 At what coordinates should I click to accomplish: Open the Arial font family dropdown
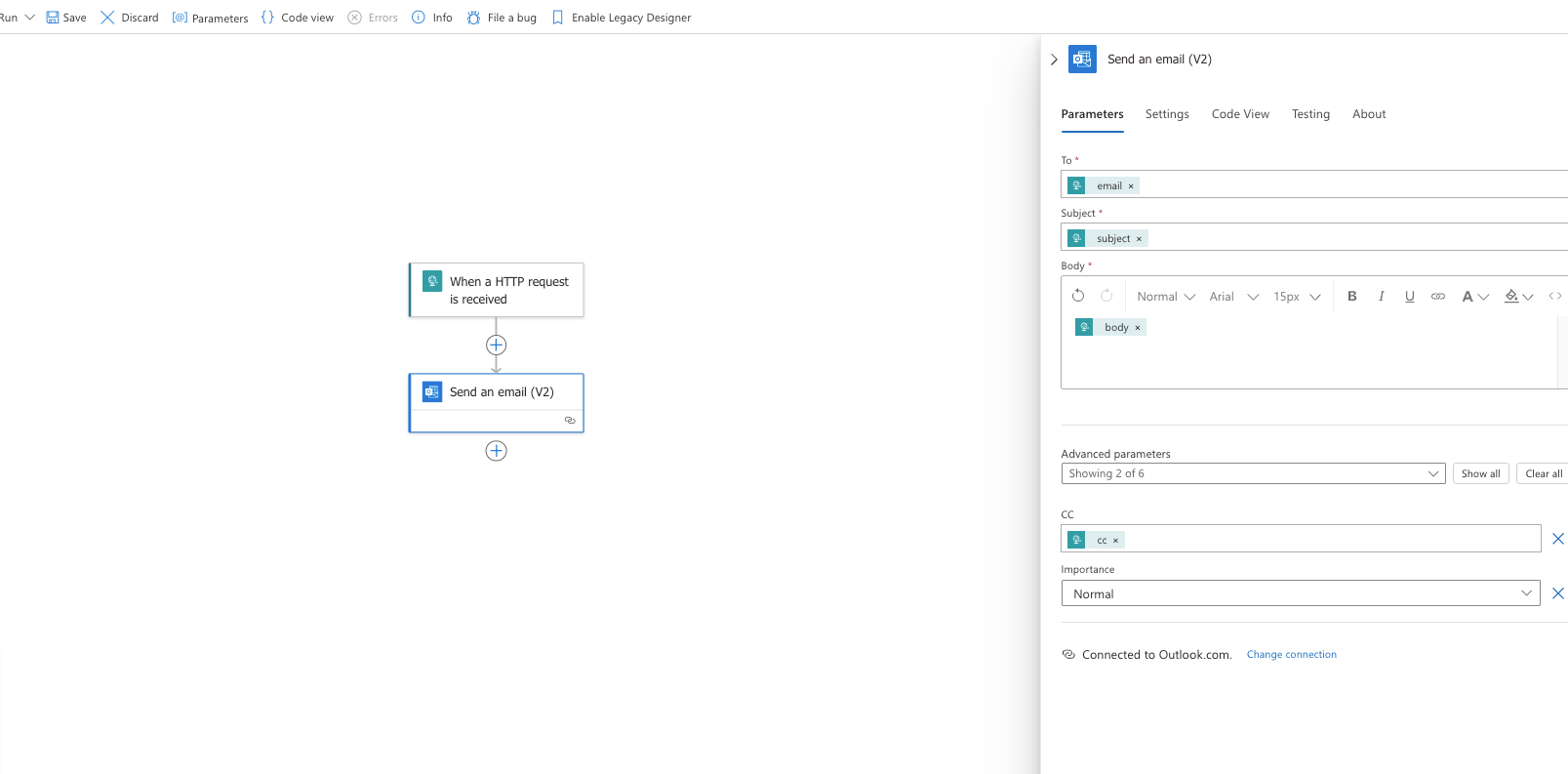point(1233,297)
